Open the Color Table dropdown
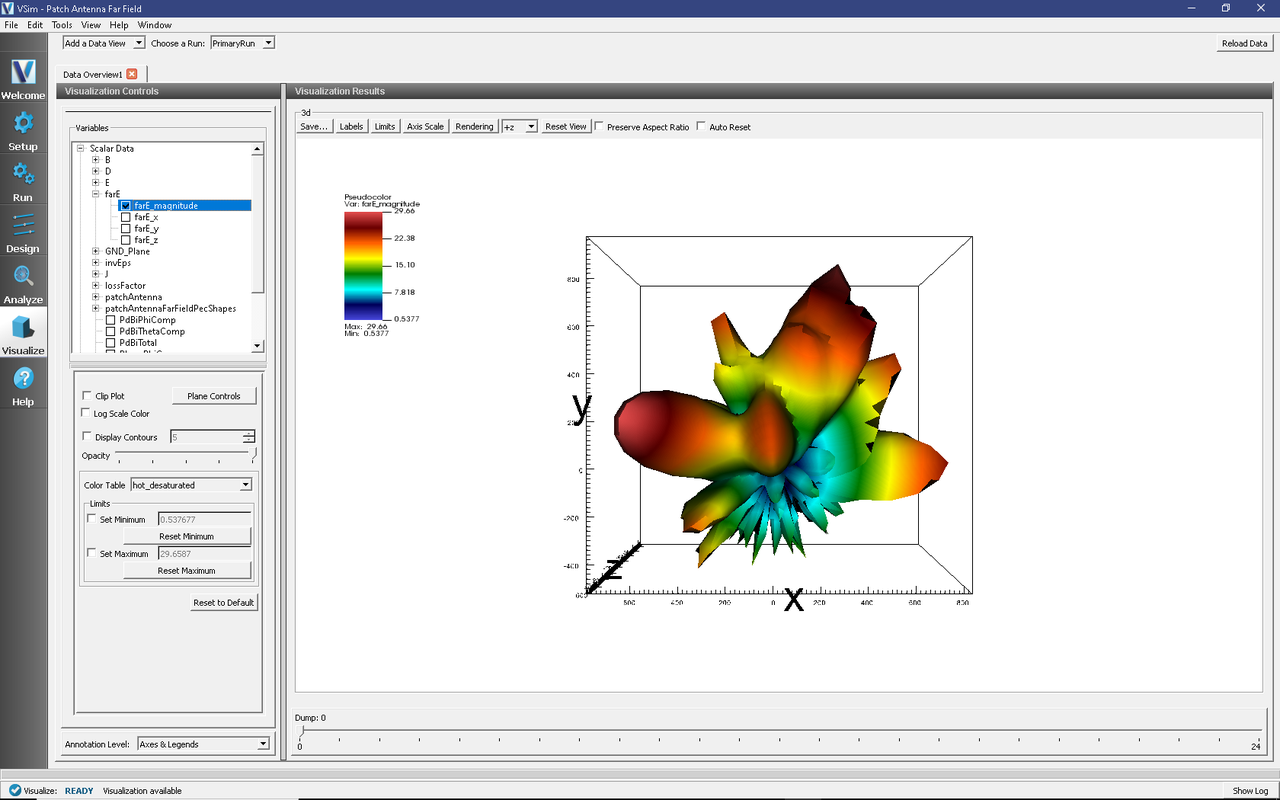Screen dimensions: 1280x800 pyautogui.click(x=191, y=485)
